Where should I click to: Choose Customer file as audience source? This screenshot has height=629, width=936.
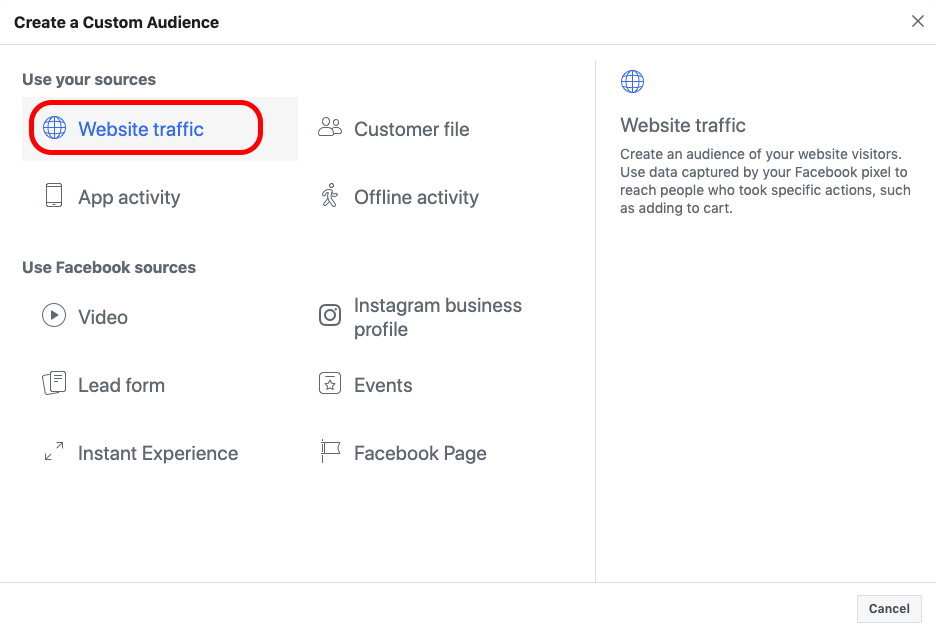tap(411, 129)
